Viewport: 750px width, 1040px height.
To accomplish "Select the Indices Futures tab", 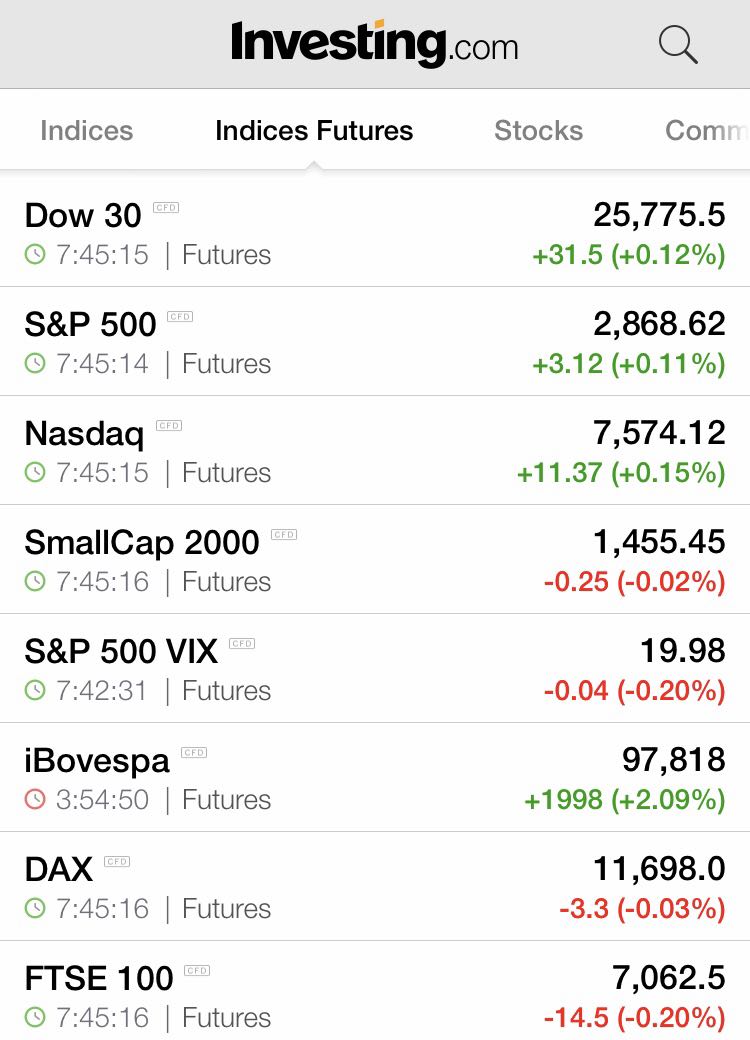I will point(314,131).
